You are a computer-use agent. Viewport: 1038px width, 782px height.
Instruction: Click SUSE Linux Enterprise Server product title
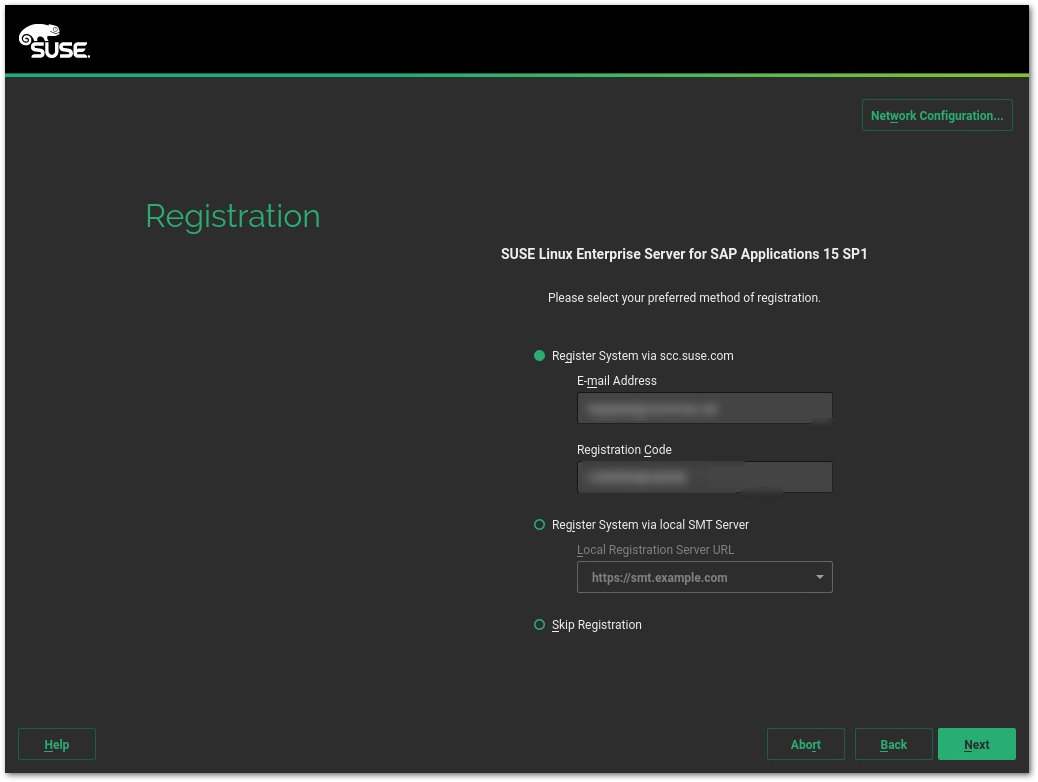coord(684,254)
